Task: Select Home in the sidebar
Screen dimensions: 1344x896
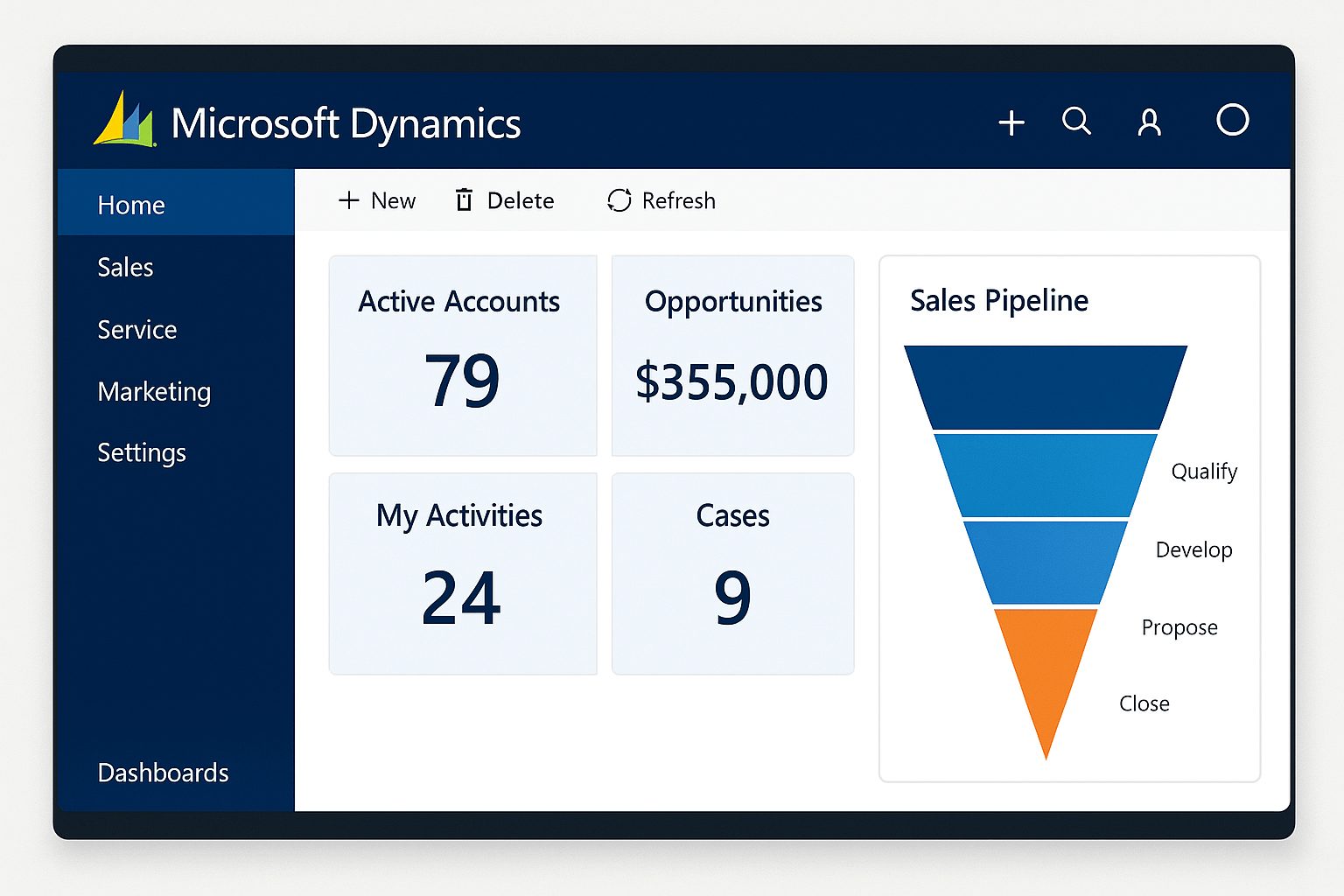Action: point(131,205)
